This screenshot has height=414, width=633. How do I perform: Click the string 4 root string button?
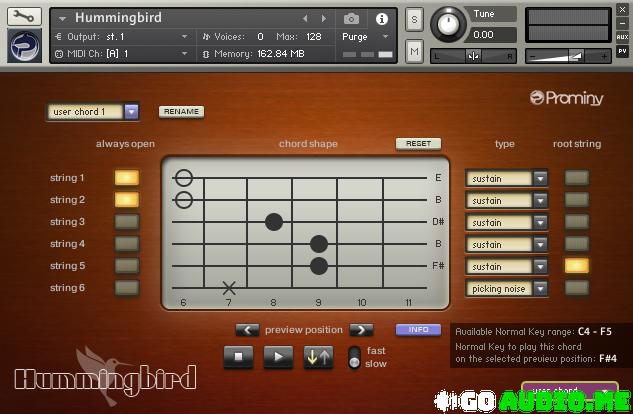pos(576,244)
